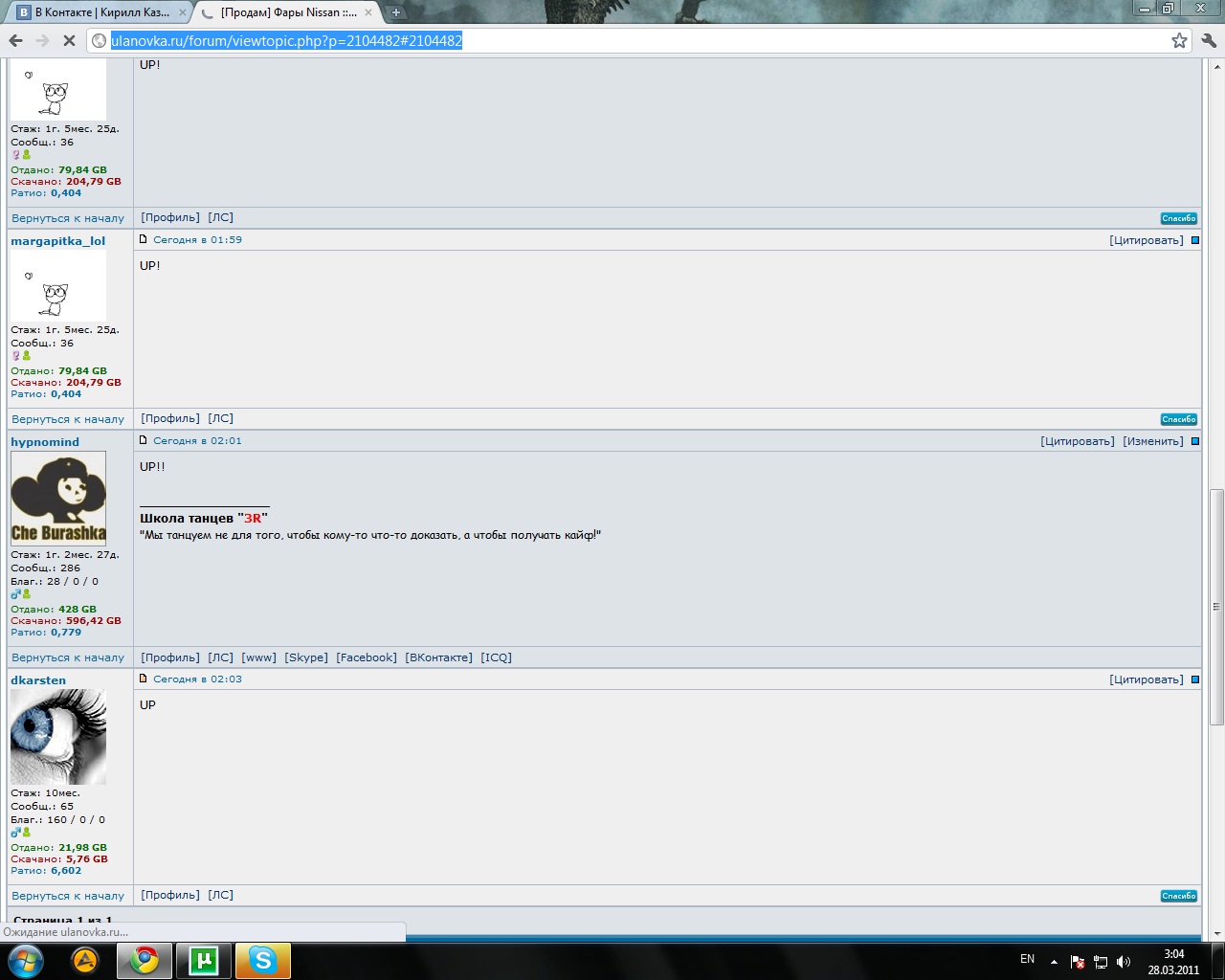Edit the hypnomind post via Изменить

coord(1153,441)
